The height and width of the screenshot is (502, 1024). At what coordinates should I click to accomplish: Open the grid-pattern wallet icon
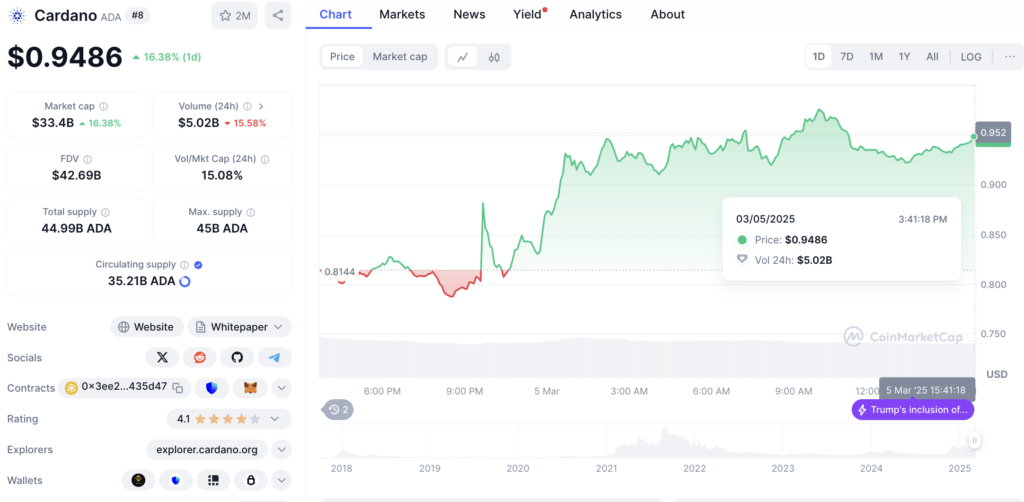(x=213, y=480)
